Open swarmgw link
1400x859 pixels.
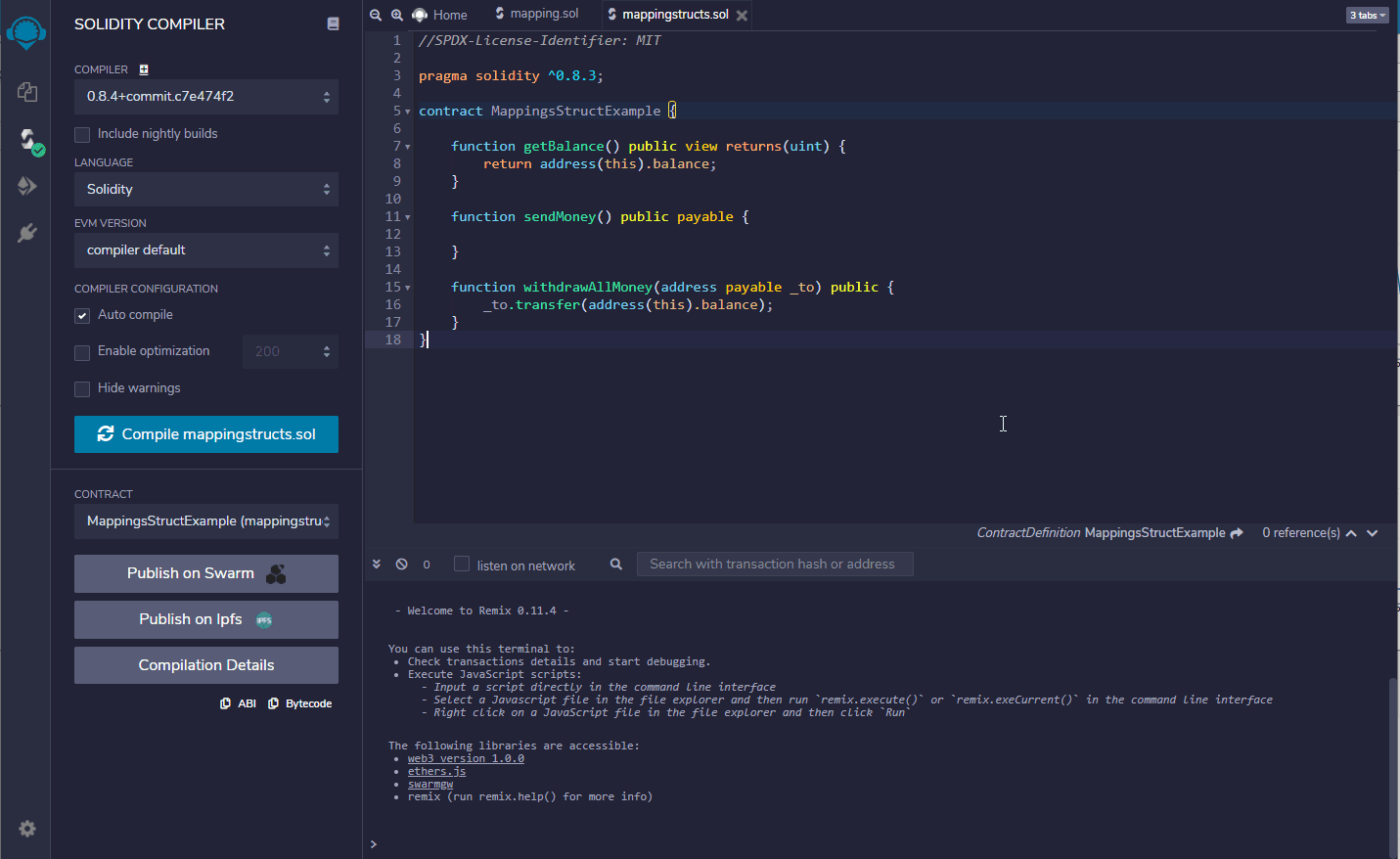(x=430, y=784)
